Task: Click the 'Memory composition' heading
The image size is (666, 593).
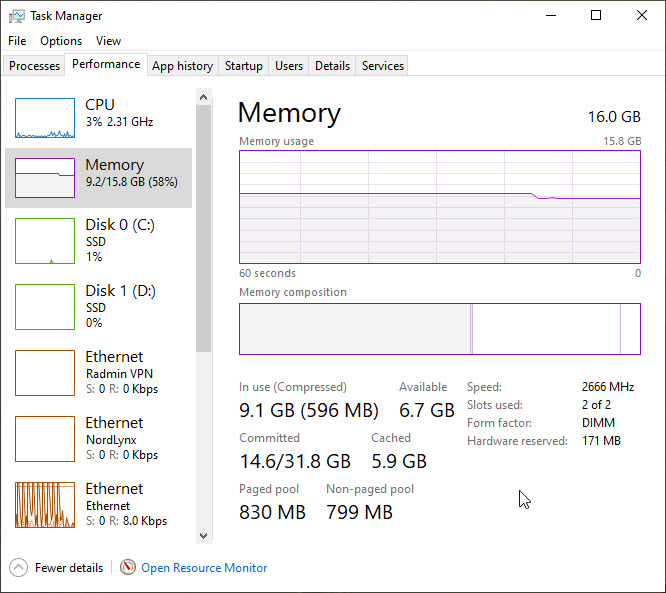Action: click(x=293, y=292)
